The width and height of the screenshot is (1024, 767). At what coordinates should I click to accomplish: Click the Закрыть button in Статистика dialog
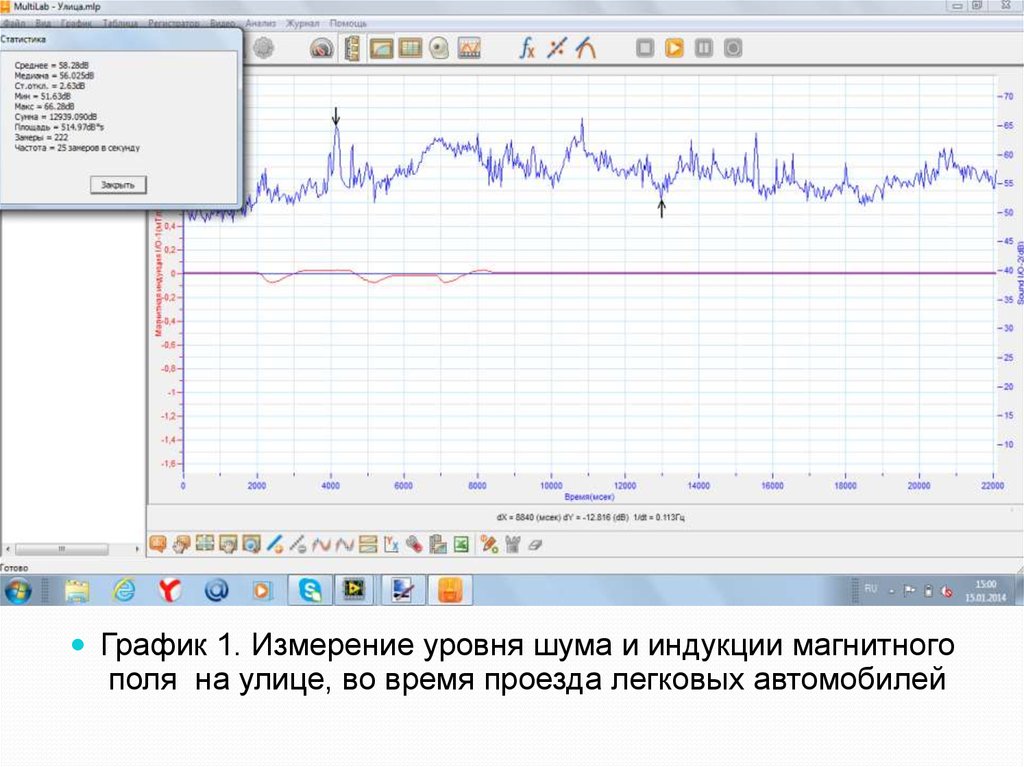119,185
